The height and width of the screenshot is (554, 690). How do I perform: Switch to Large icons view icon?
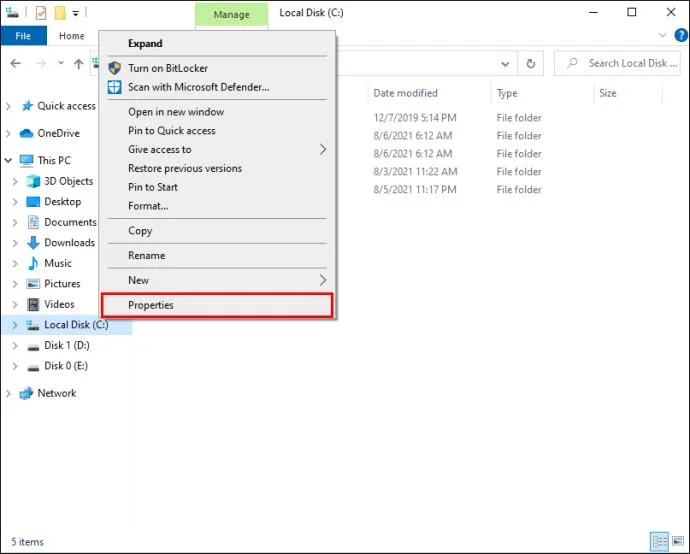click(679, 541)
